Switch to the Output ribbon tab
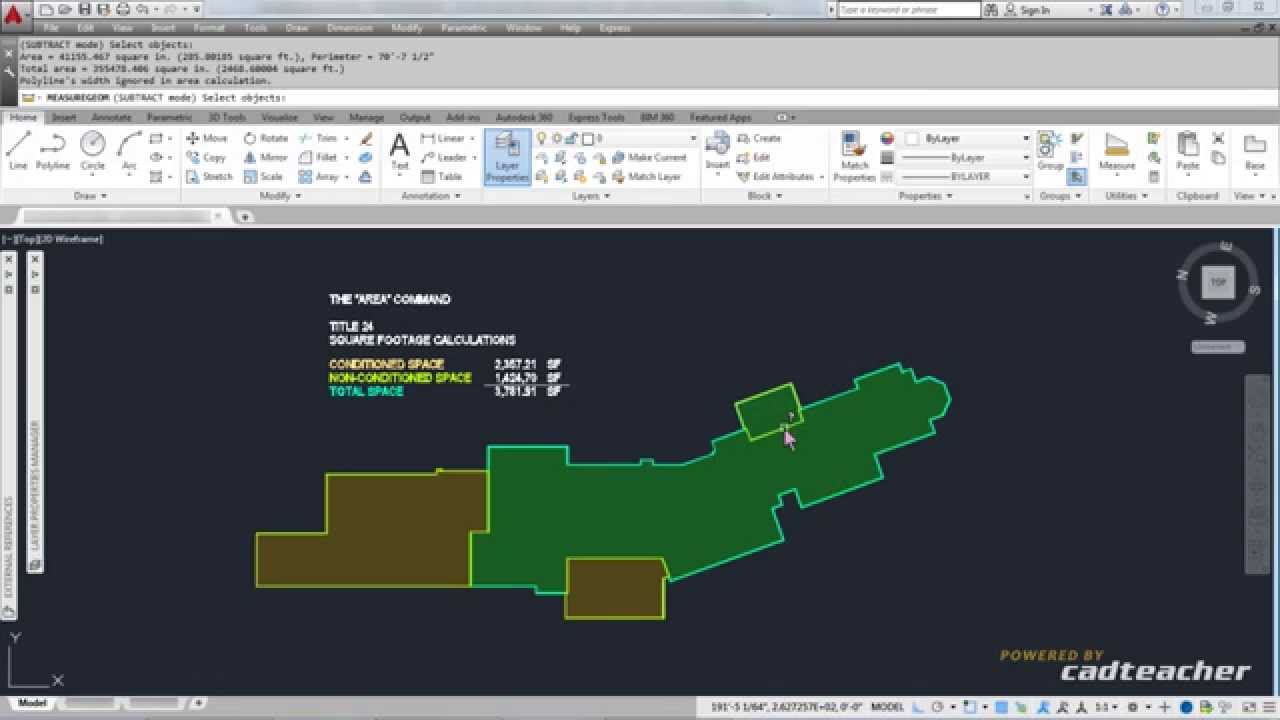 pos(414,117)
